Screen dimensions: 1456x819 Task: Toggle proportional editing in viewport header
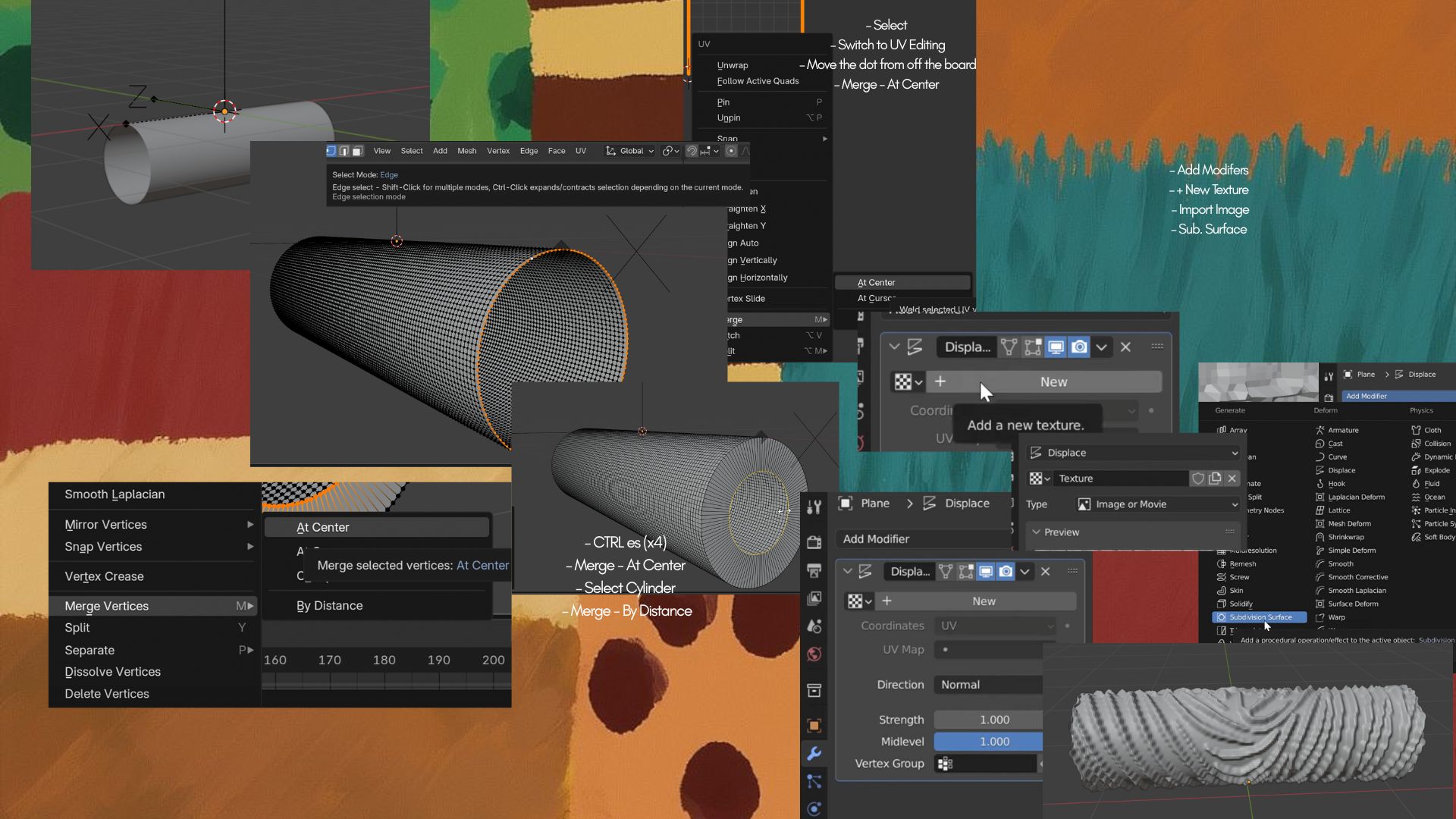click(x=731, y=151)
